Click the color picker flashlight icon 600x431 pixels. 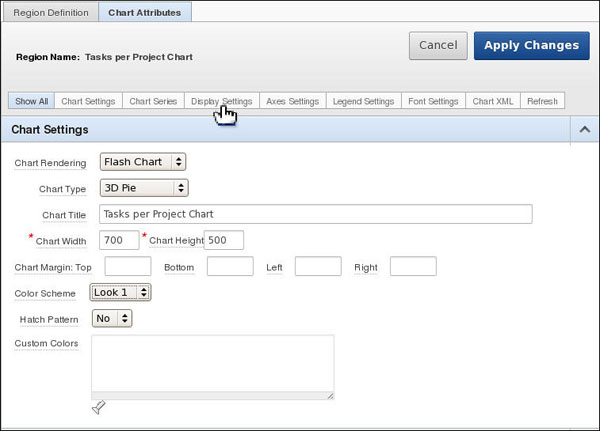(98, 407)
